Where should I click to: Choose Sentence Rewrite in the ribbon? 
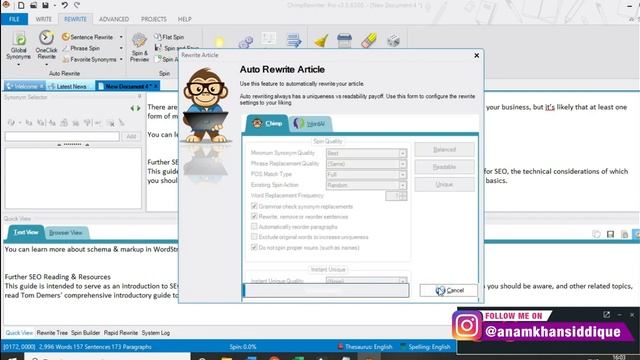88,37
